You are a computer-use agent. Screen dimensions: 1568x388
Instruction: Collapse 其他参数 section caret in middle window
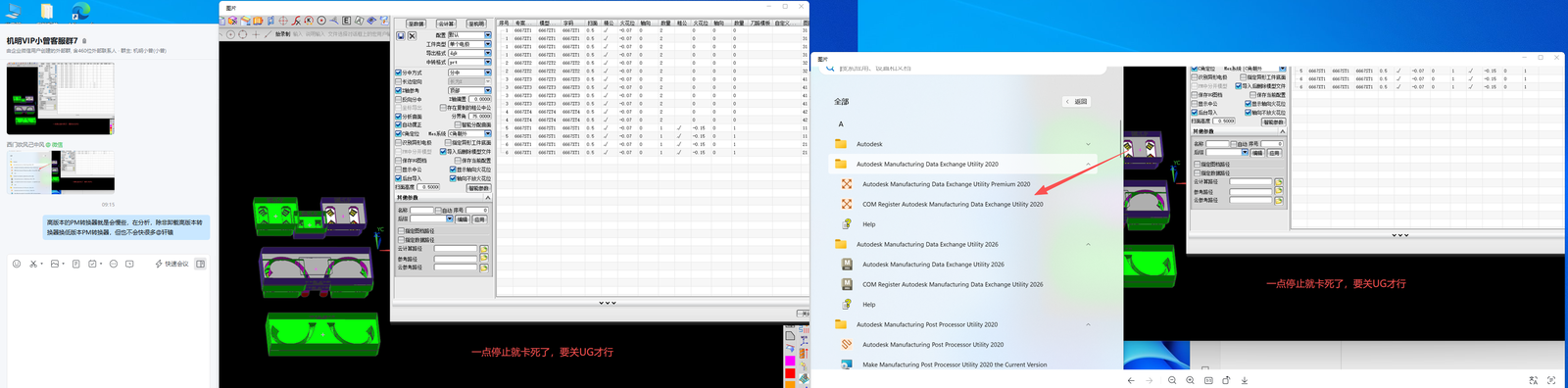(487, 198)
